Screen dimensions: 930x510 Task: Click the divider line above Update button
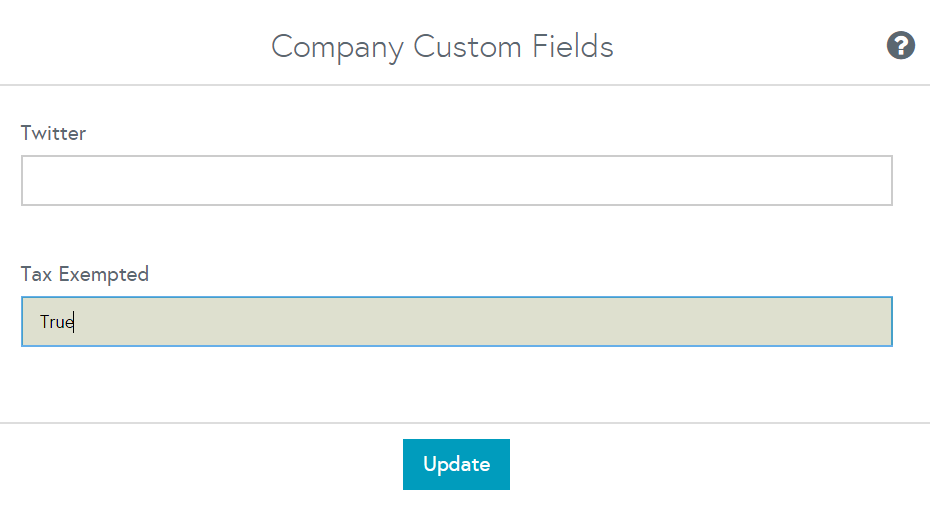pos(465,423)
